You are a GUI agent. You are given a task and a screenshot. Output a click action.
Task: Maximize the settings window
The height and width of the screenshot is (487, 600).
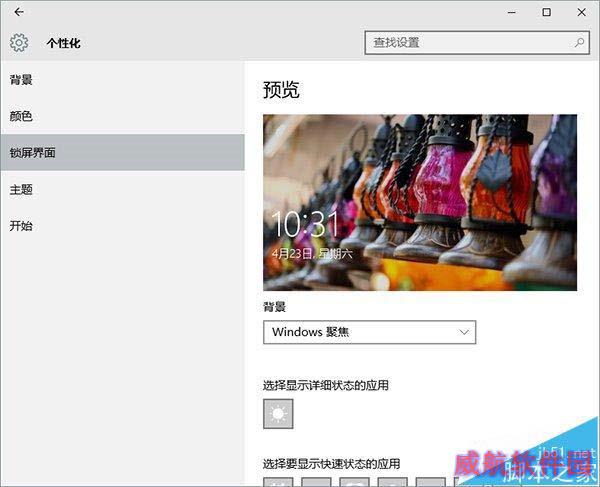(x=546, y=12)
